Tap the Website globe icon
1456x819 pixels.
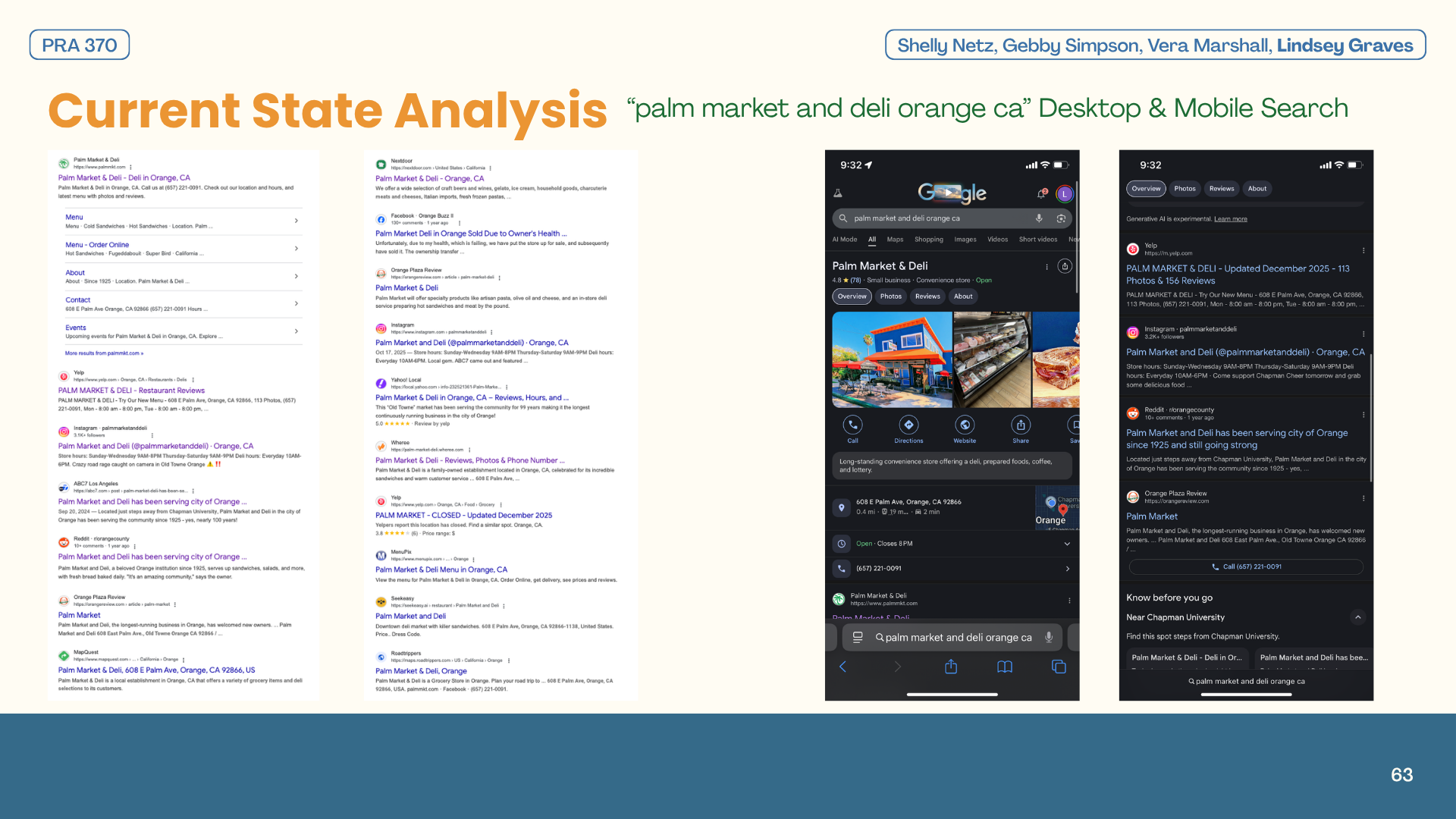tap(965, 425)
